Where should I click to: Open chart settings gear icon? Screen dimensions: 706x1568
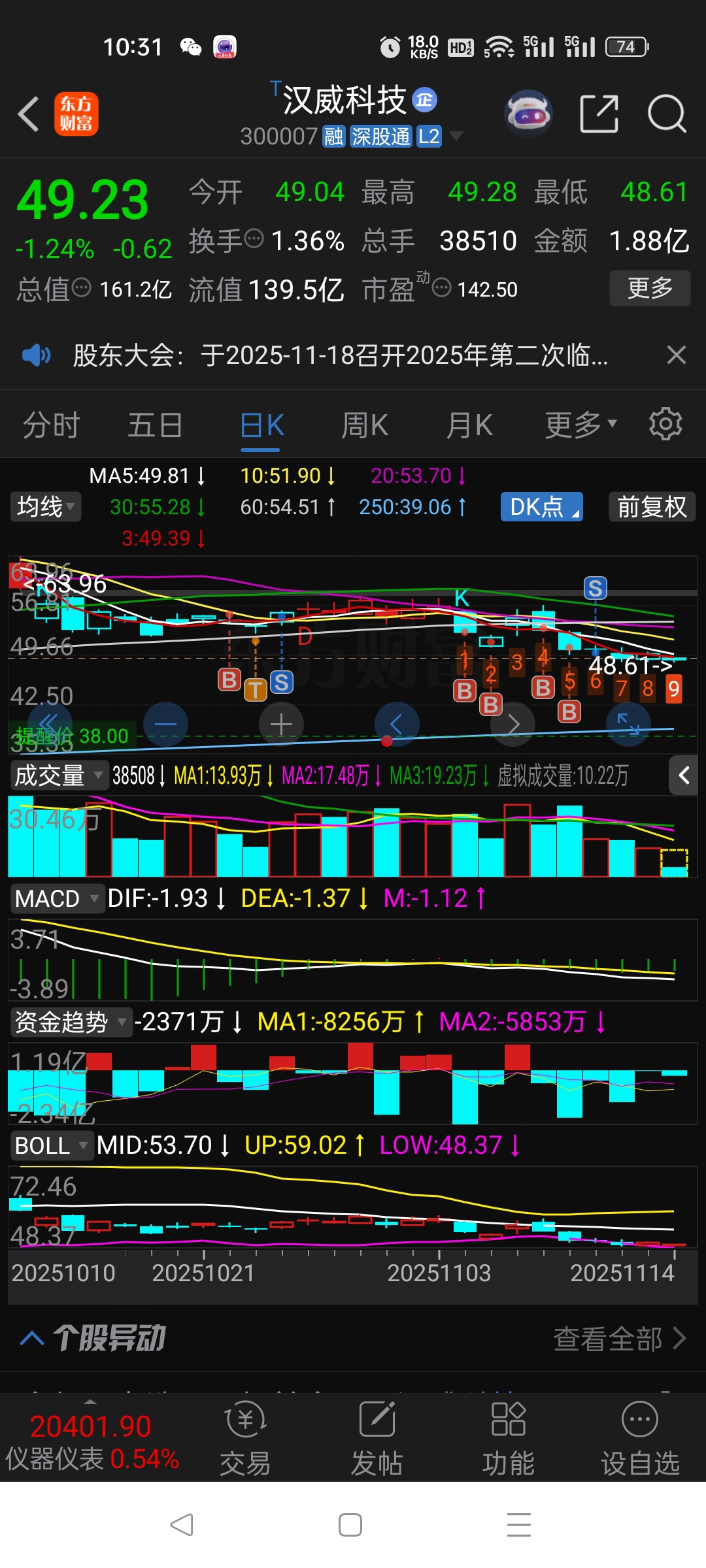[665, 424]
